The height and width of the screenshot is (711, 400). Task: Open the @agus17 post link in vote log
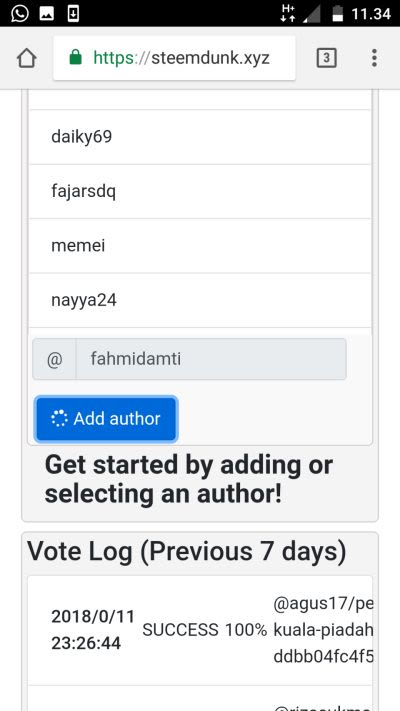[x=323, y=630]
